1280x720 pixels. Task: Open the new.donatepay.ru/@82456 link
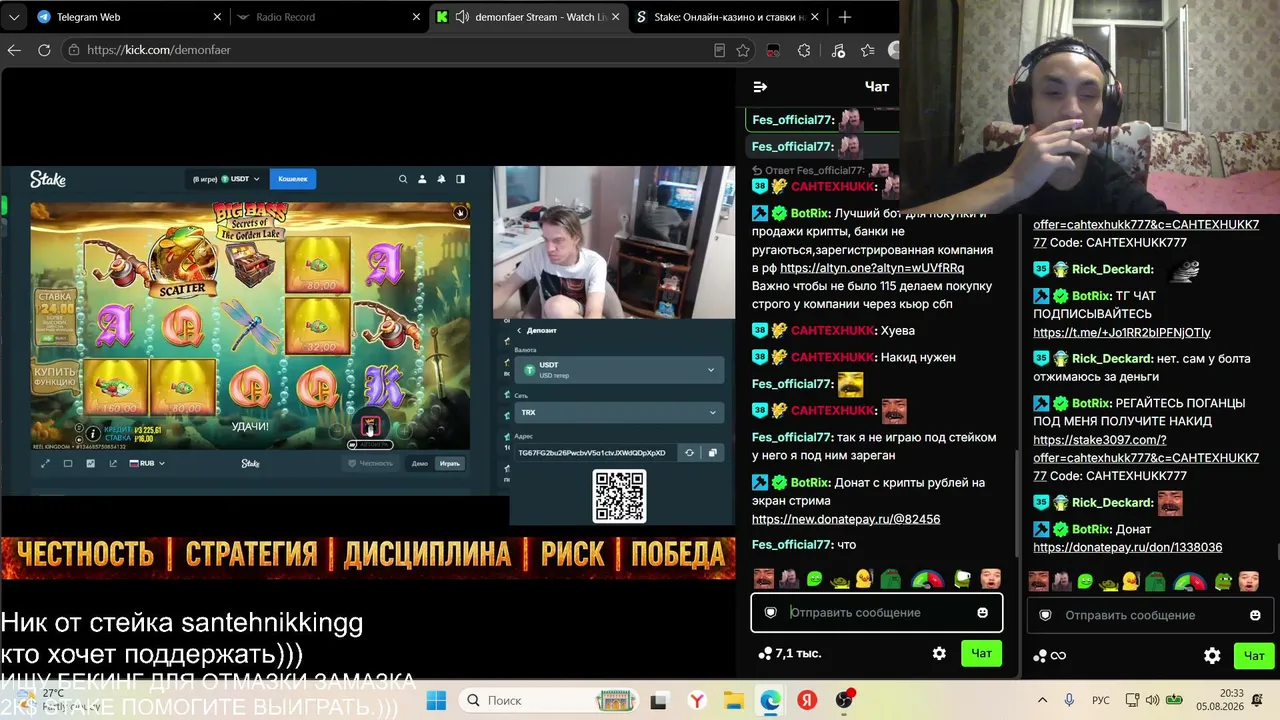846,519
